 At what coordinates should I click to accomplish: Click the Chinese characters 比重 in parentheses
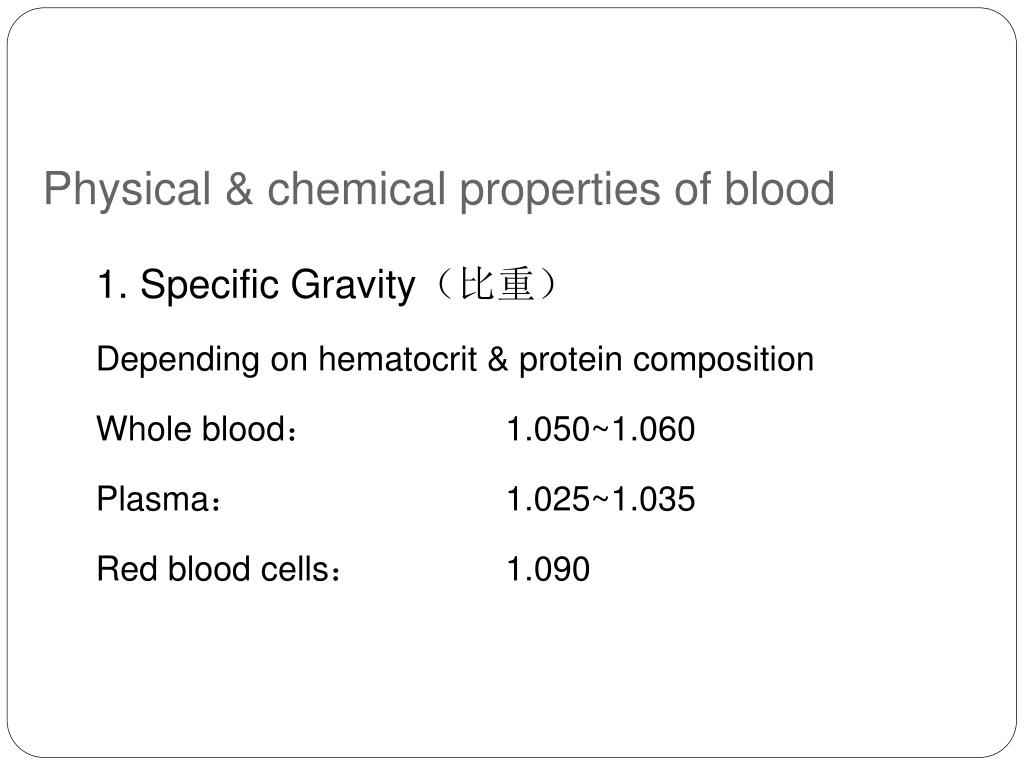click(x=496, y=284)
